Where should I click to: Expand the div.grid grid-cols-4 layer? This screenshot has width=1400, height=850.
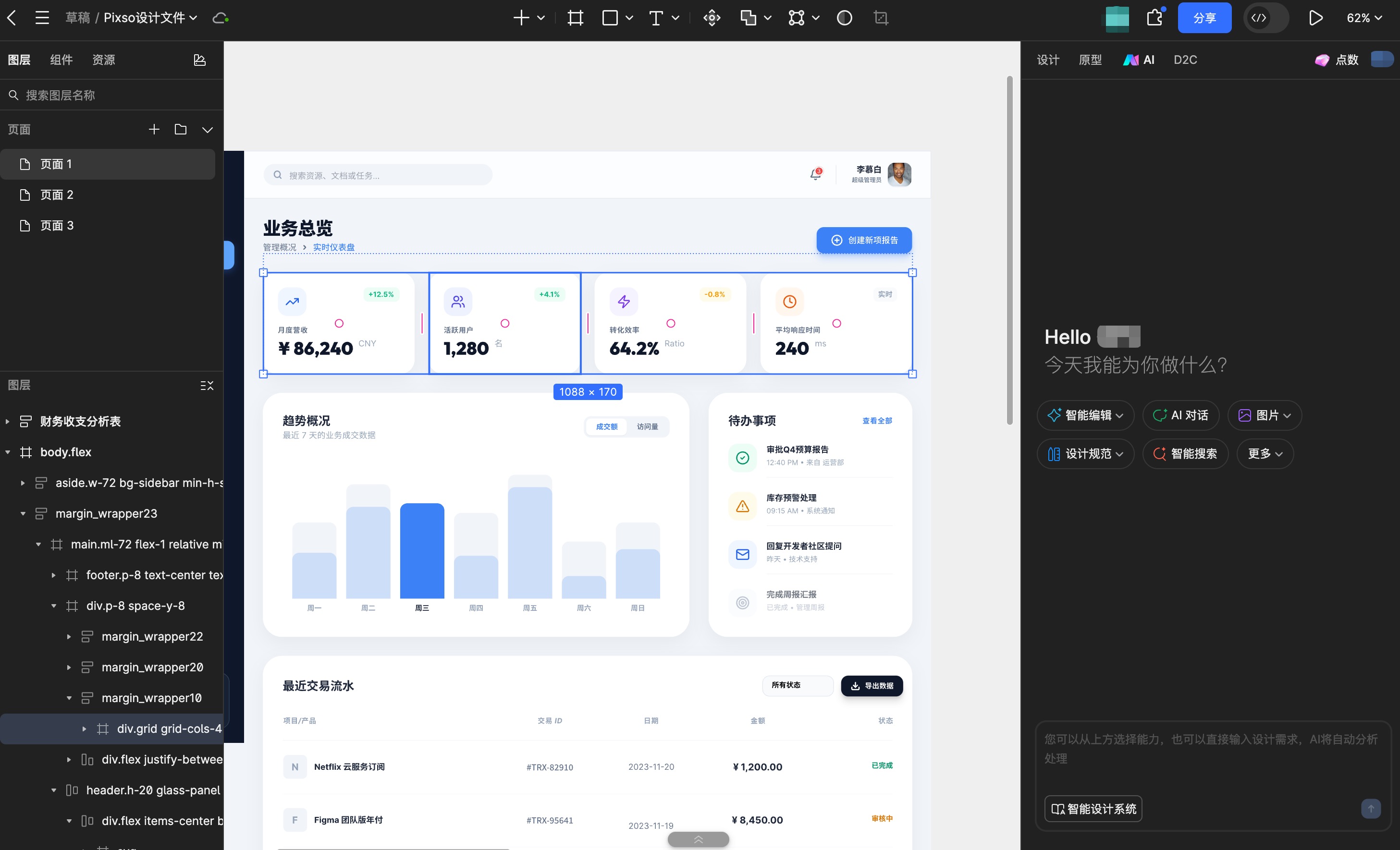coord(84,729)
